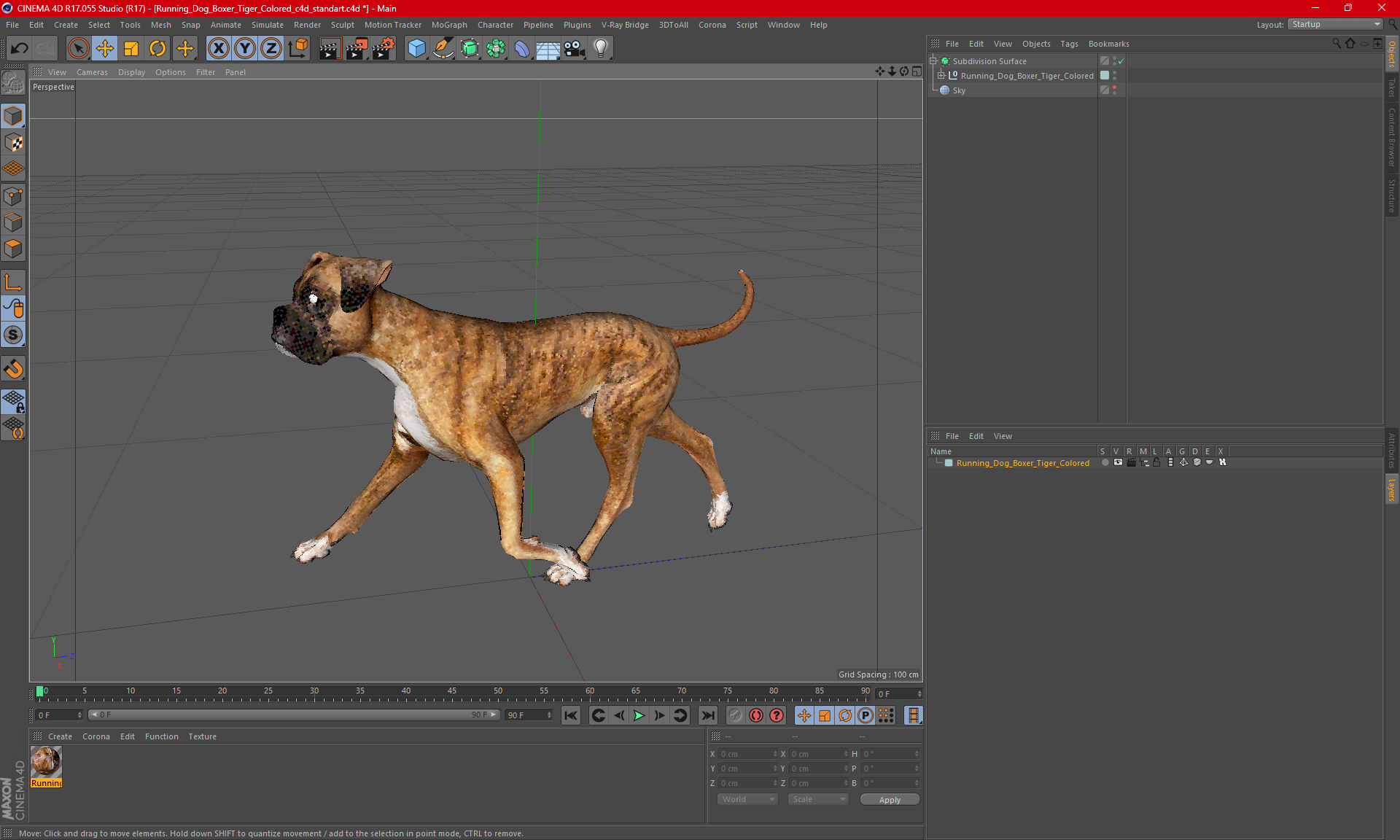The width and height of the screenshot is (1400, 840).
Task: Open the Display viewport menu
Action: (x=131, y=72)
